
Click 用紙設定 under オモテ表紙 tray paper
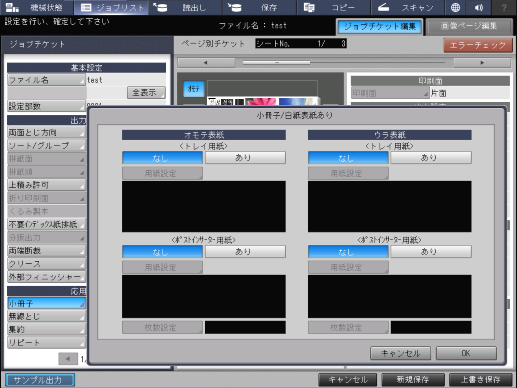click(x=162, y=173)
